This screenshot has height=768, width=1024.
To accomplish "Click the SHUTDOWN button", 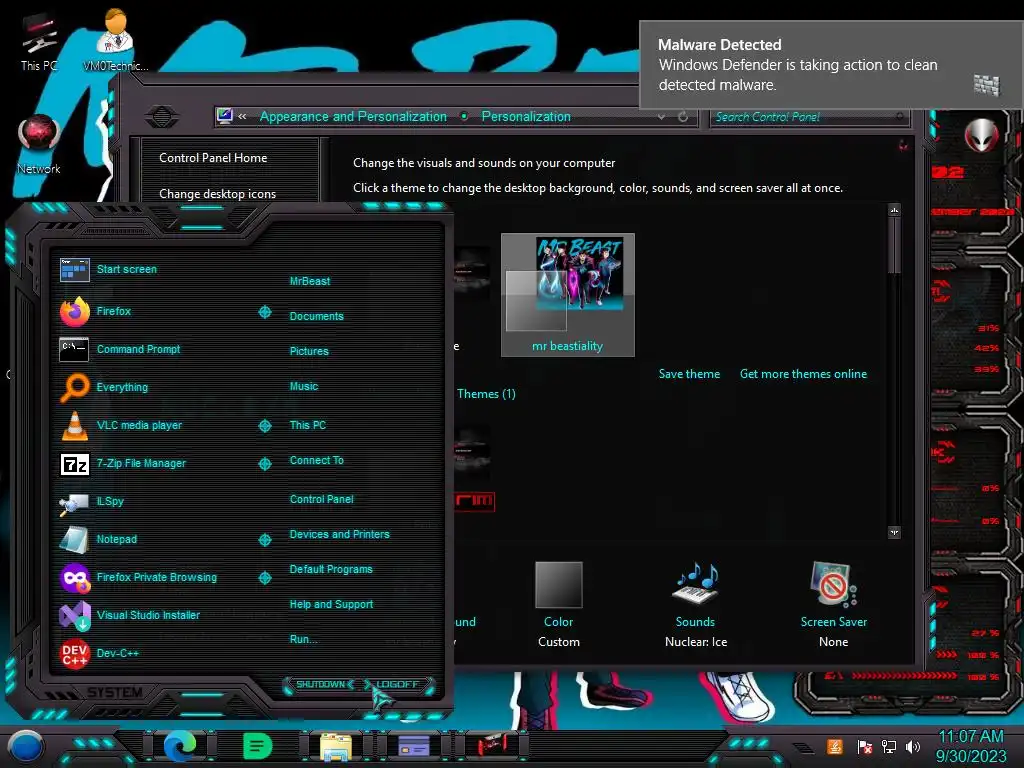I will tap(320, 684).
